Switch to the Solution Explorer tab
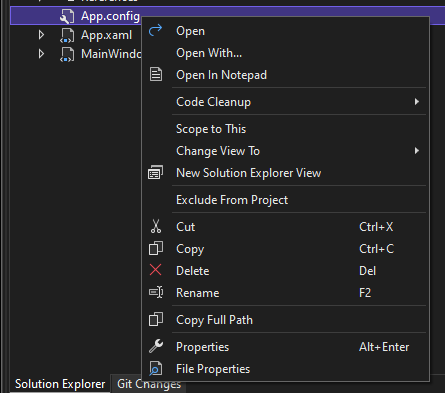Screen dimensions: 445x393 60,384
